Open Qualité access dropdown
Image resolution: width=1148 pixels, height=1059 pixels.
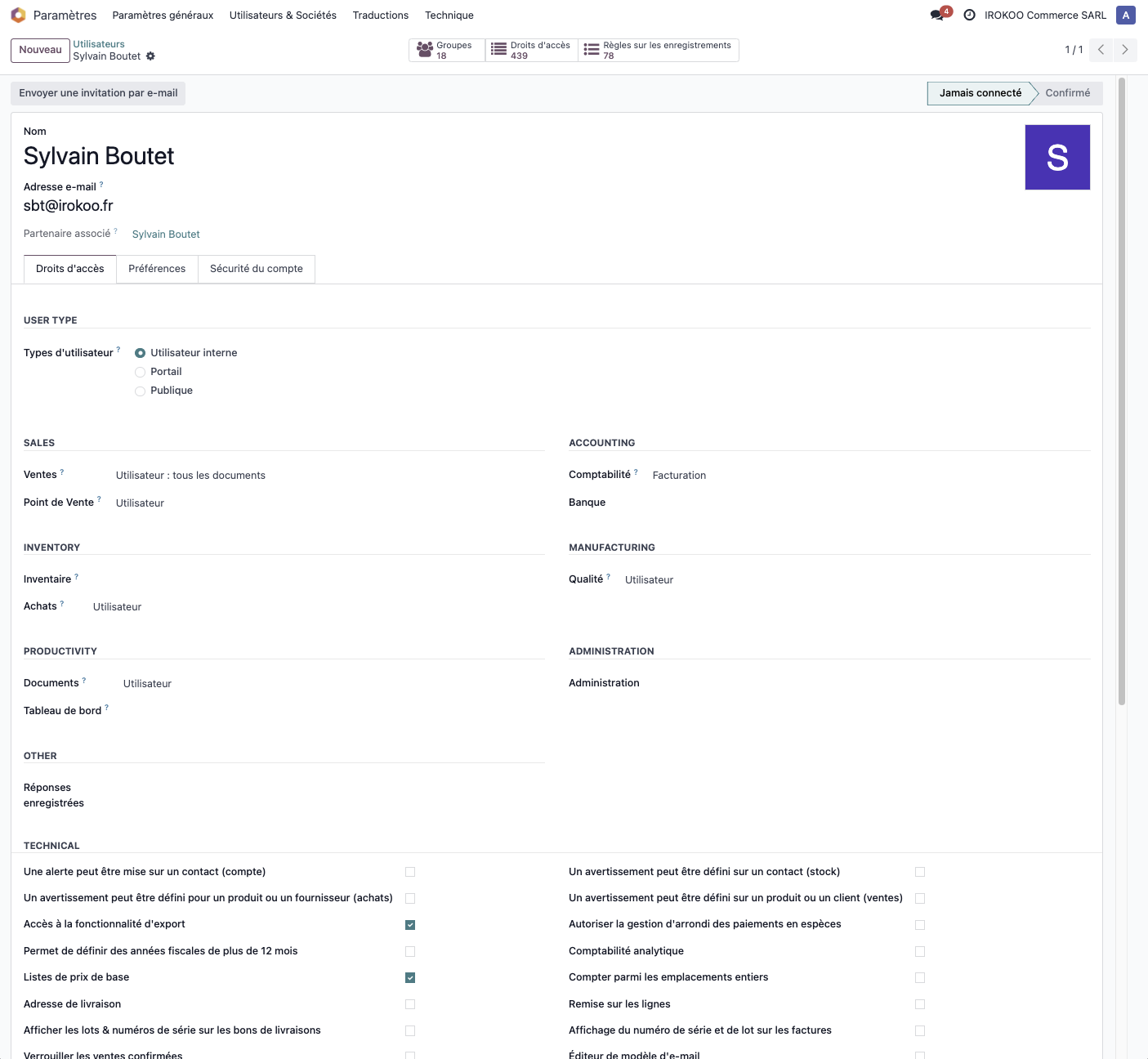(x=857, y=579)
